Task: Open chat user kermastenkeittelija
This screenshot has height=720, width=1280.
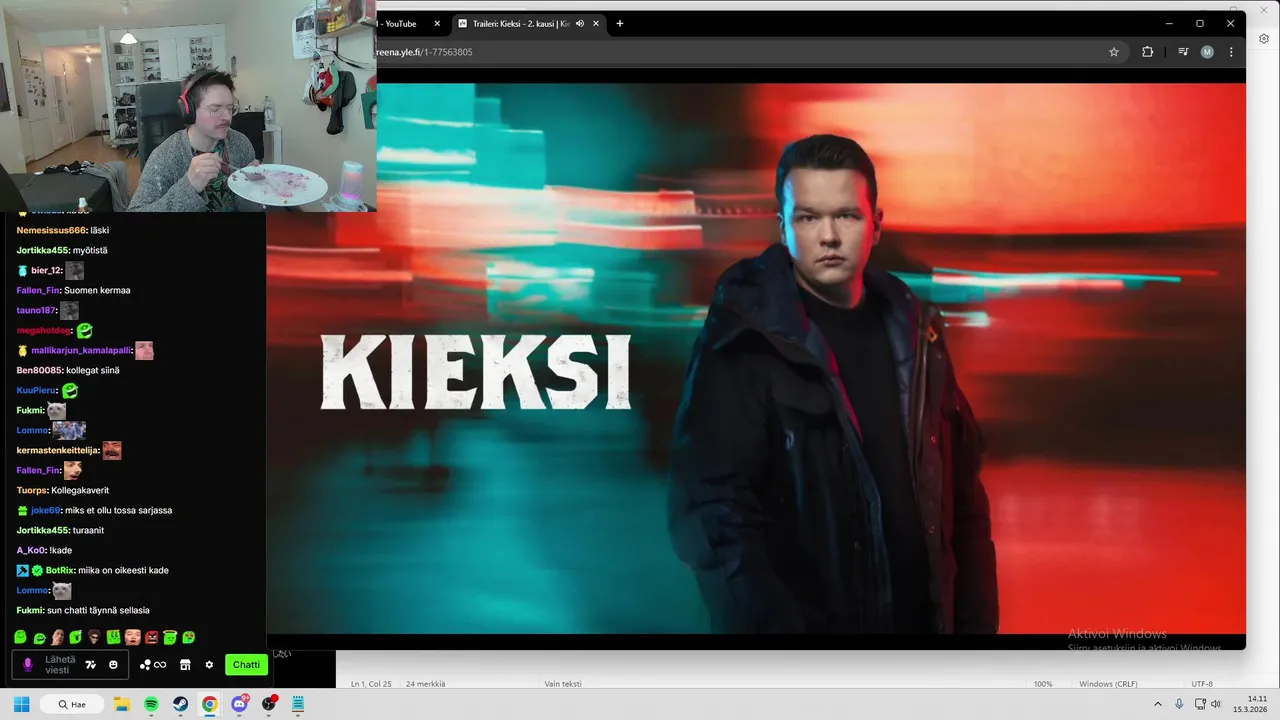Action: tap(57, 450)
